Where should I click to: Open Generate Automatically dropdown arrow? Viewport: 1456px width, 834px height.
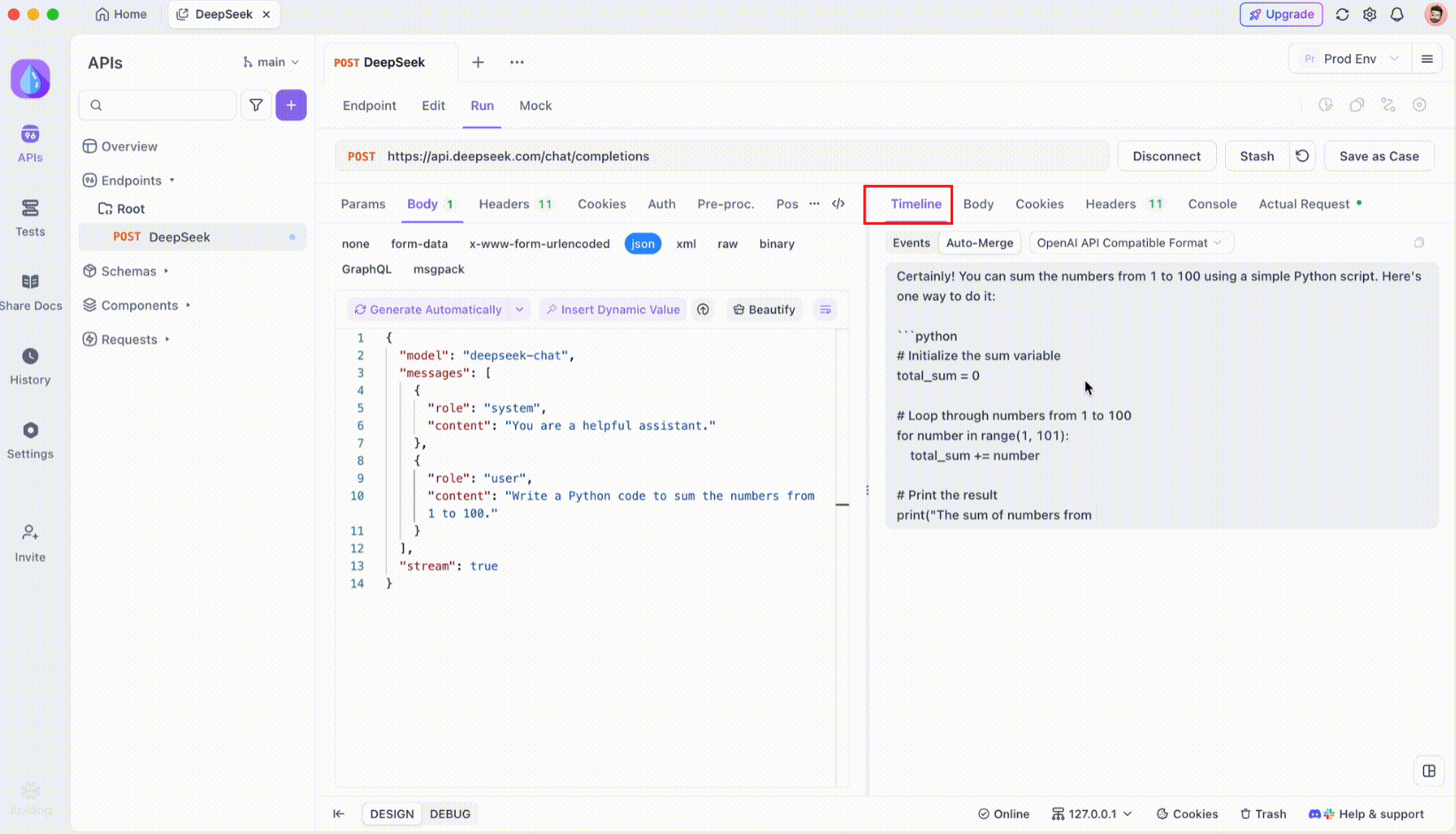click(x=520, y=310)
